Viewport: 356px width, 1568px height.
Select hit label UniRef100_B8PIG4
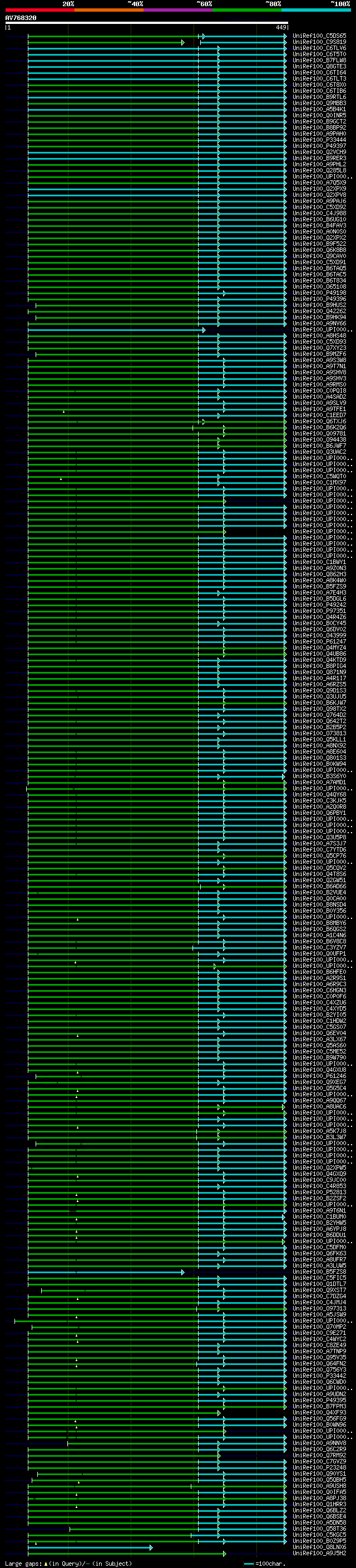click(x=319, y=666)
